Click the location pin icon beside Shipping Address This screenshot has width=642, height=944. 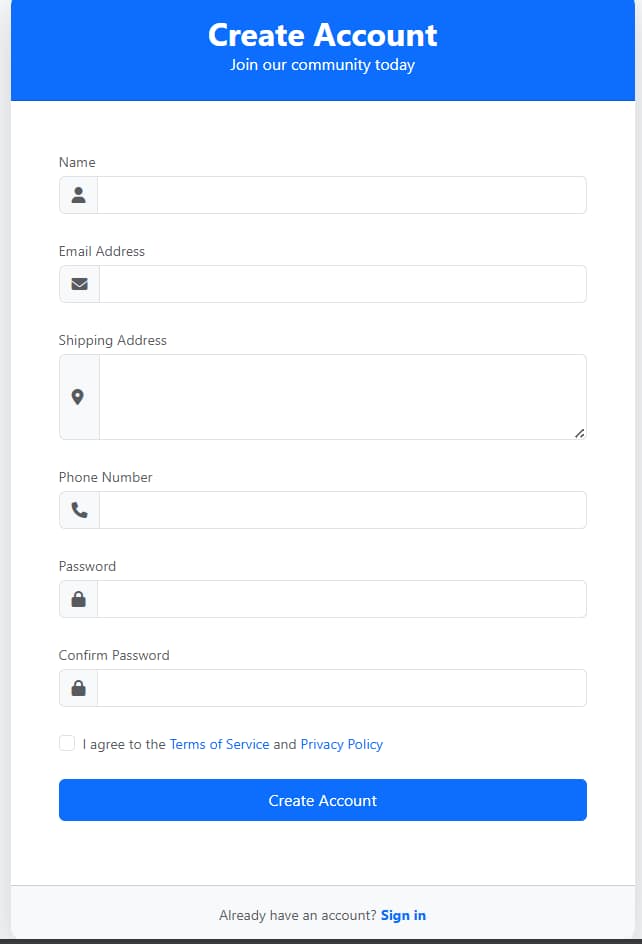pyautogui.click(x=78, y=396)
